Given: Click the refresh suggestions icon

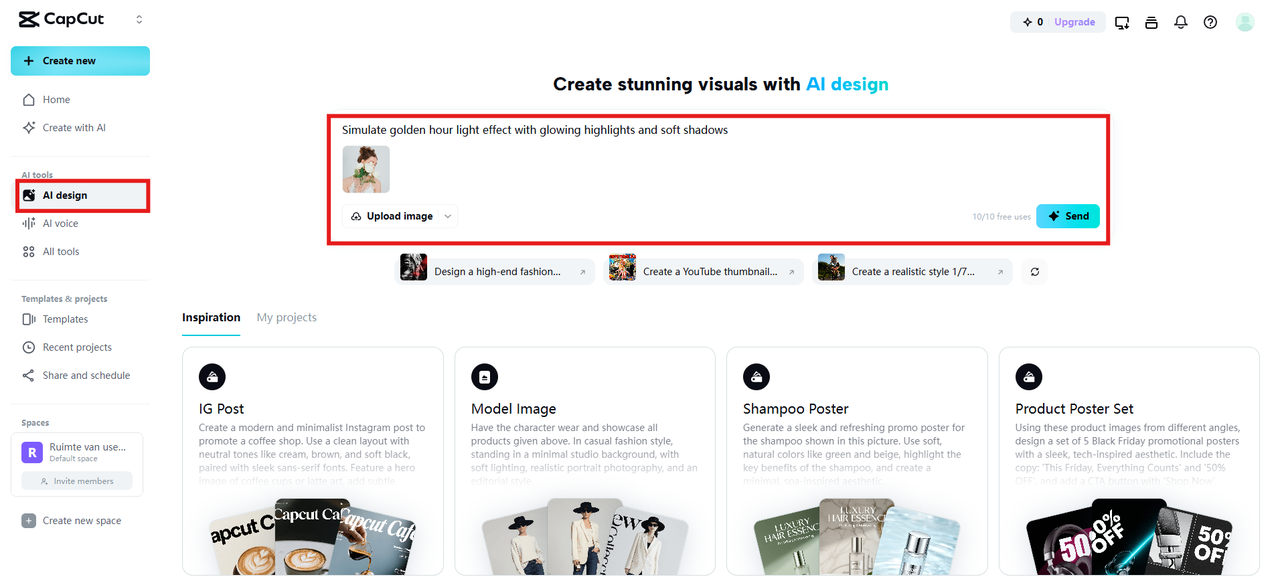Looking at the screenshot, I should click(1034, 271).
